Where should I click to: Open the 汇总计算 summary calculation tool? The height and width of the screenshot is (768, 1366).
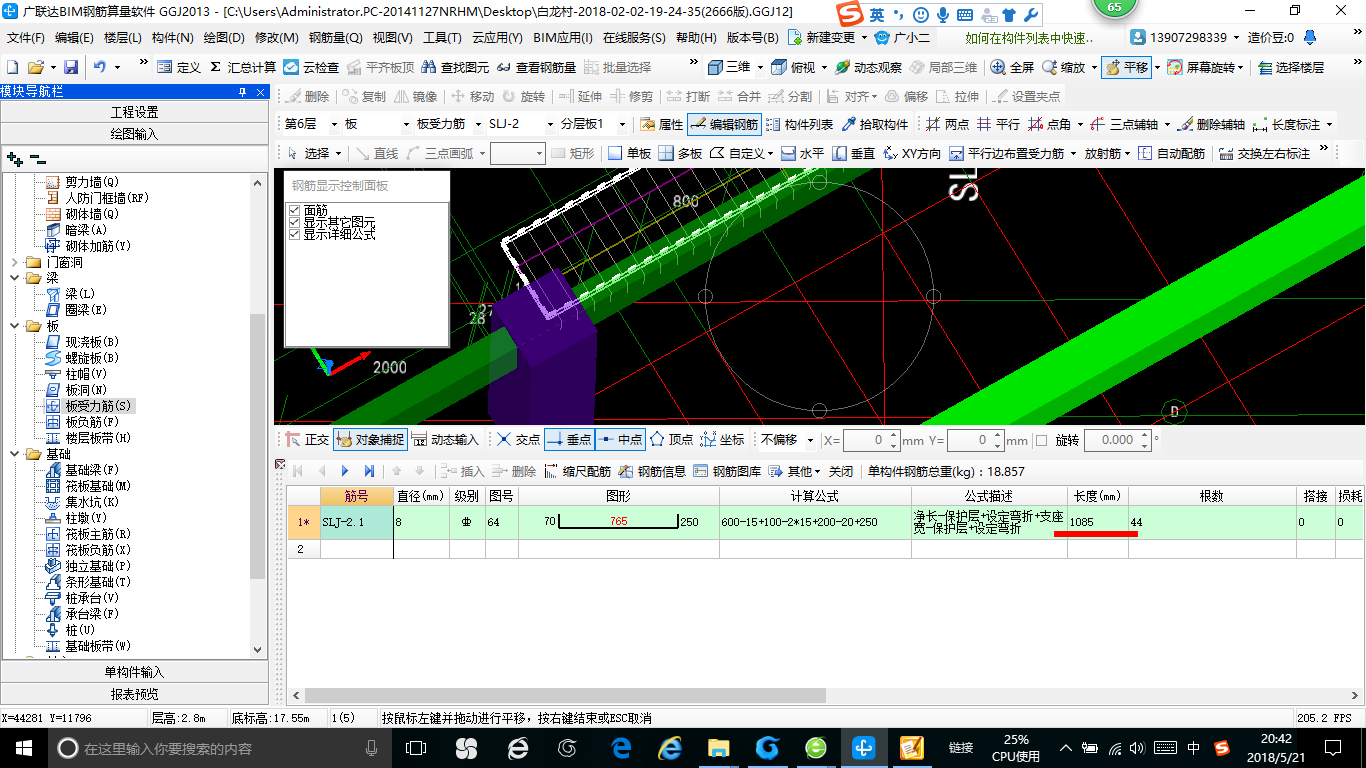point(242,67)
